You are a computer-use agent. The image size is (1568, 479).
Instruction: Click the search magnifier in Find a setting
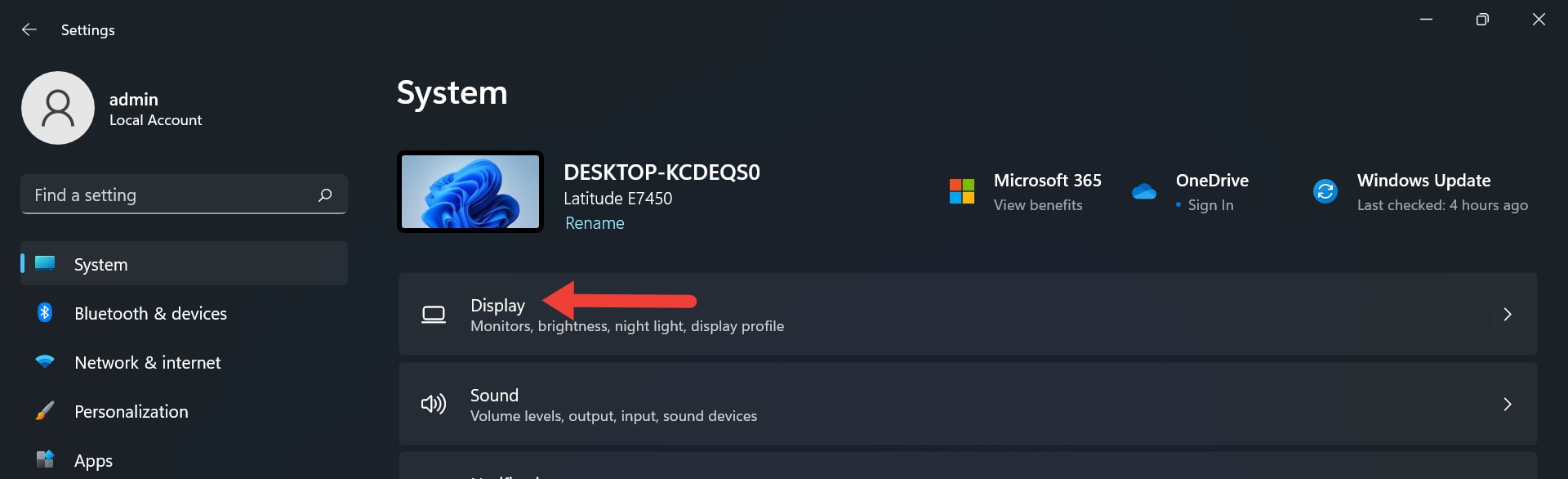(324, 195)
